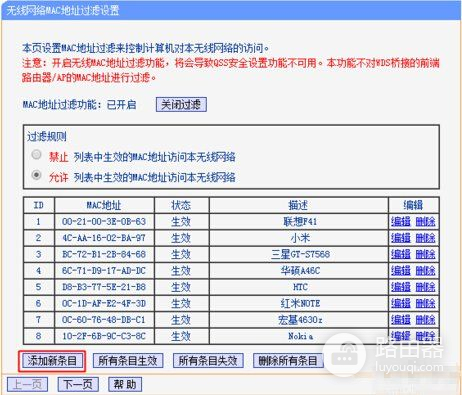Click the 关闭过滤 button
The image size is (462, 395).
tap(181, 105)
